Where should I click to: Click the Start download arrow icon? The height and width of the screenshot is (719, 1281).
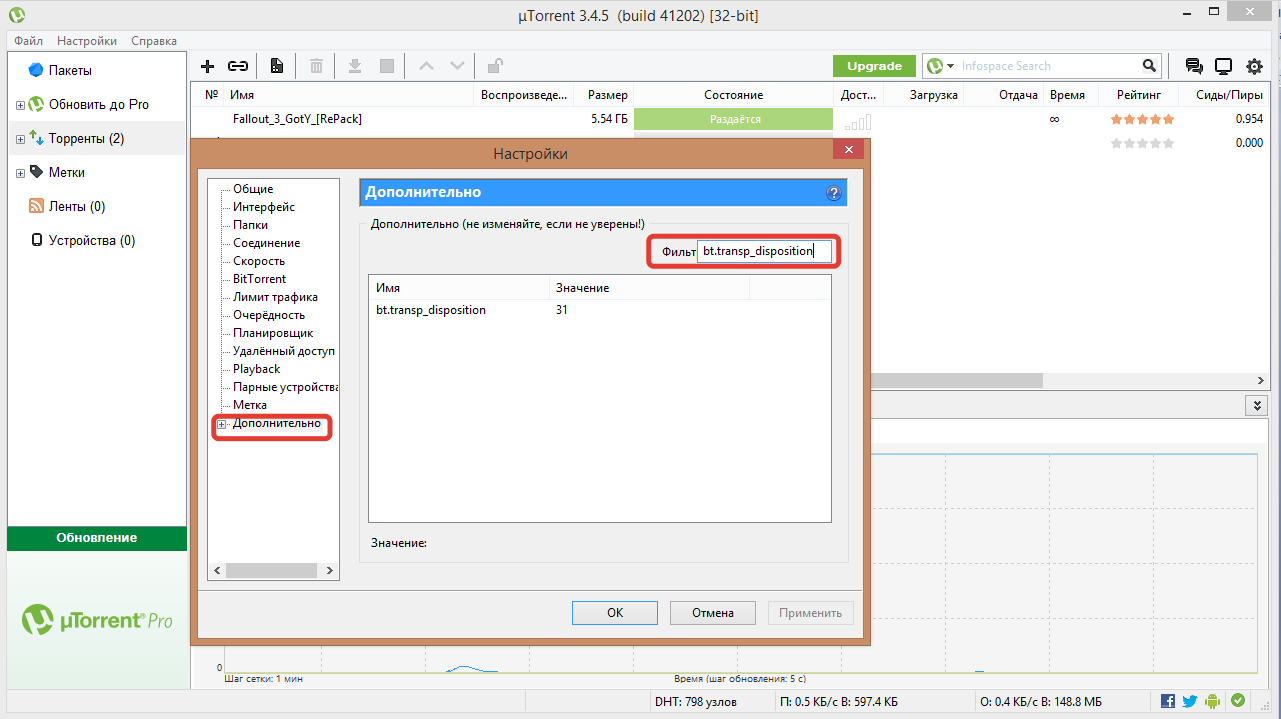pyautogui.click(x=354, y=66)
